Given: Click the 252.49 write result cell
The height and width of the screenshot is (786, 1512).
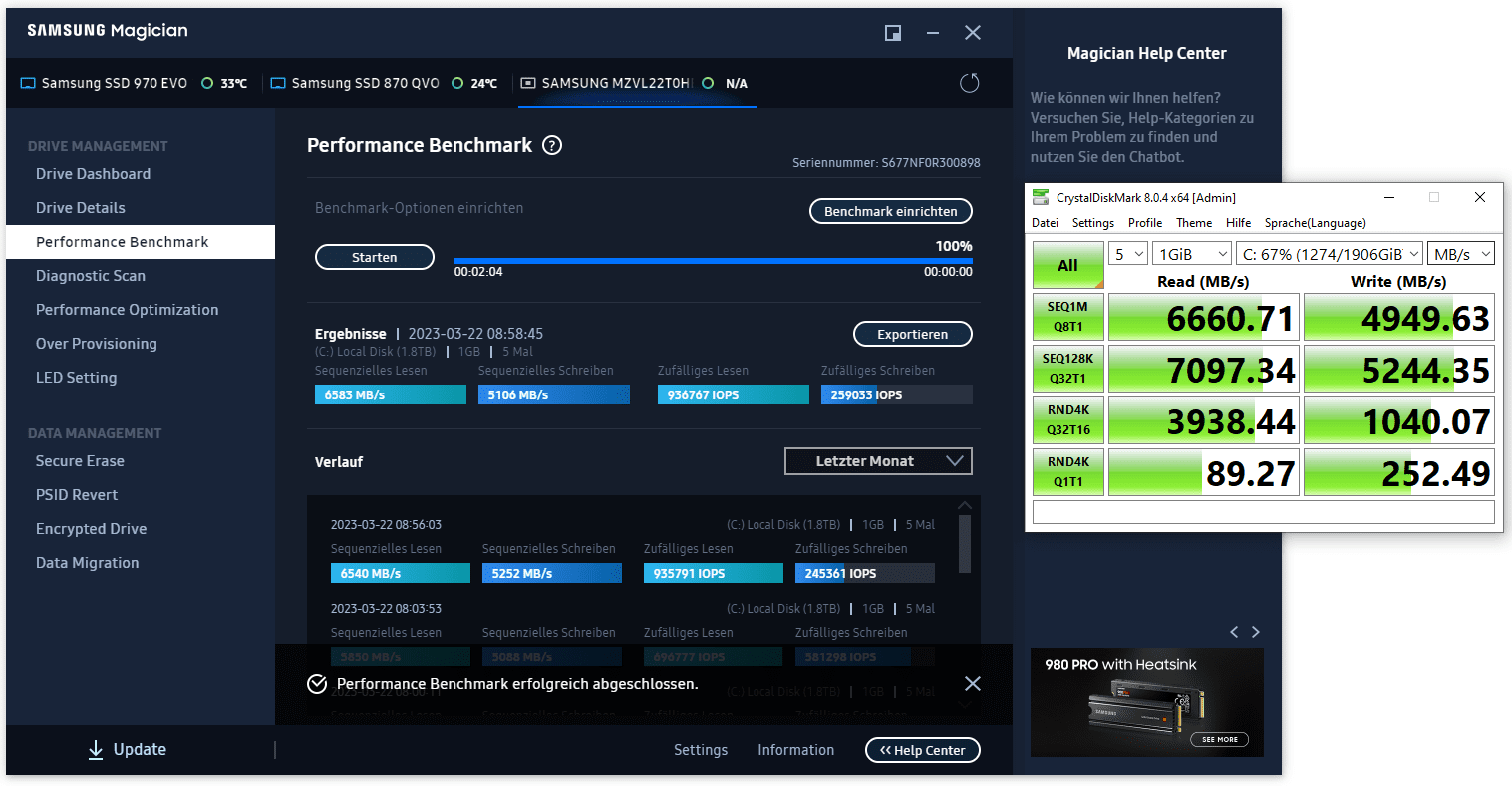Looking at the screenshot, I should coord(1399,472).
